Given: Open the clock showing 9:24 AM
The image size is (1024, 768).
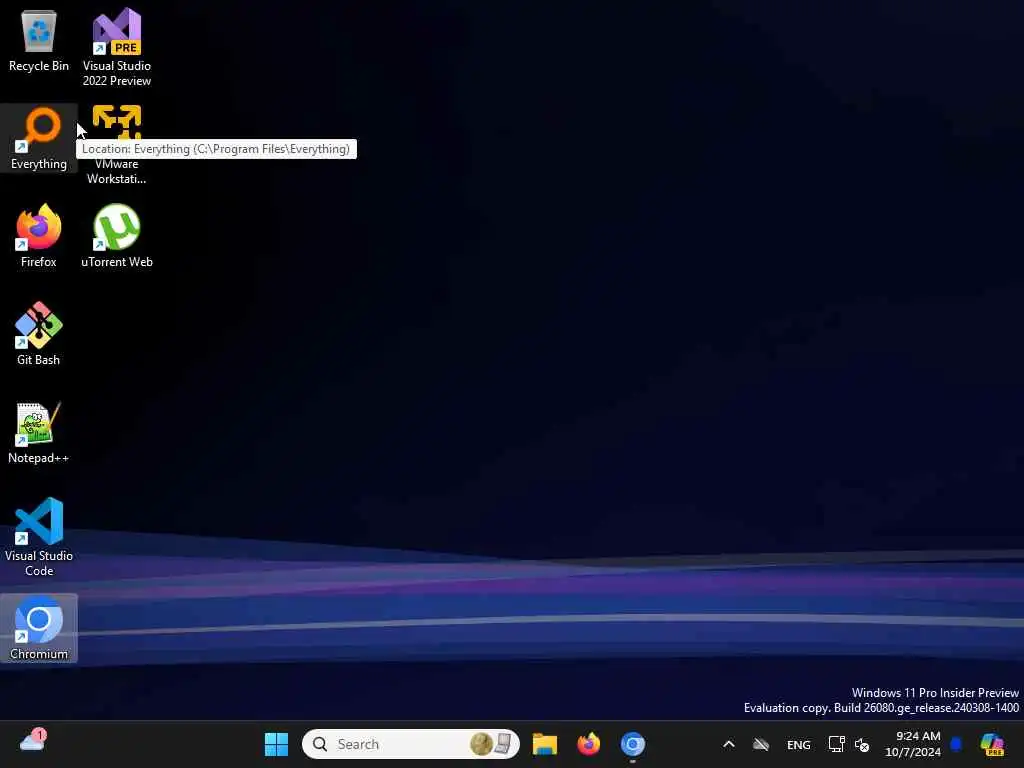Looking at the screenshot, I should pos(912,744).
